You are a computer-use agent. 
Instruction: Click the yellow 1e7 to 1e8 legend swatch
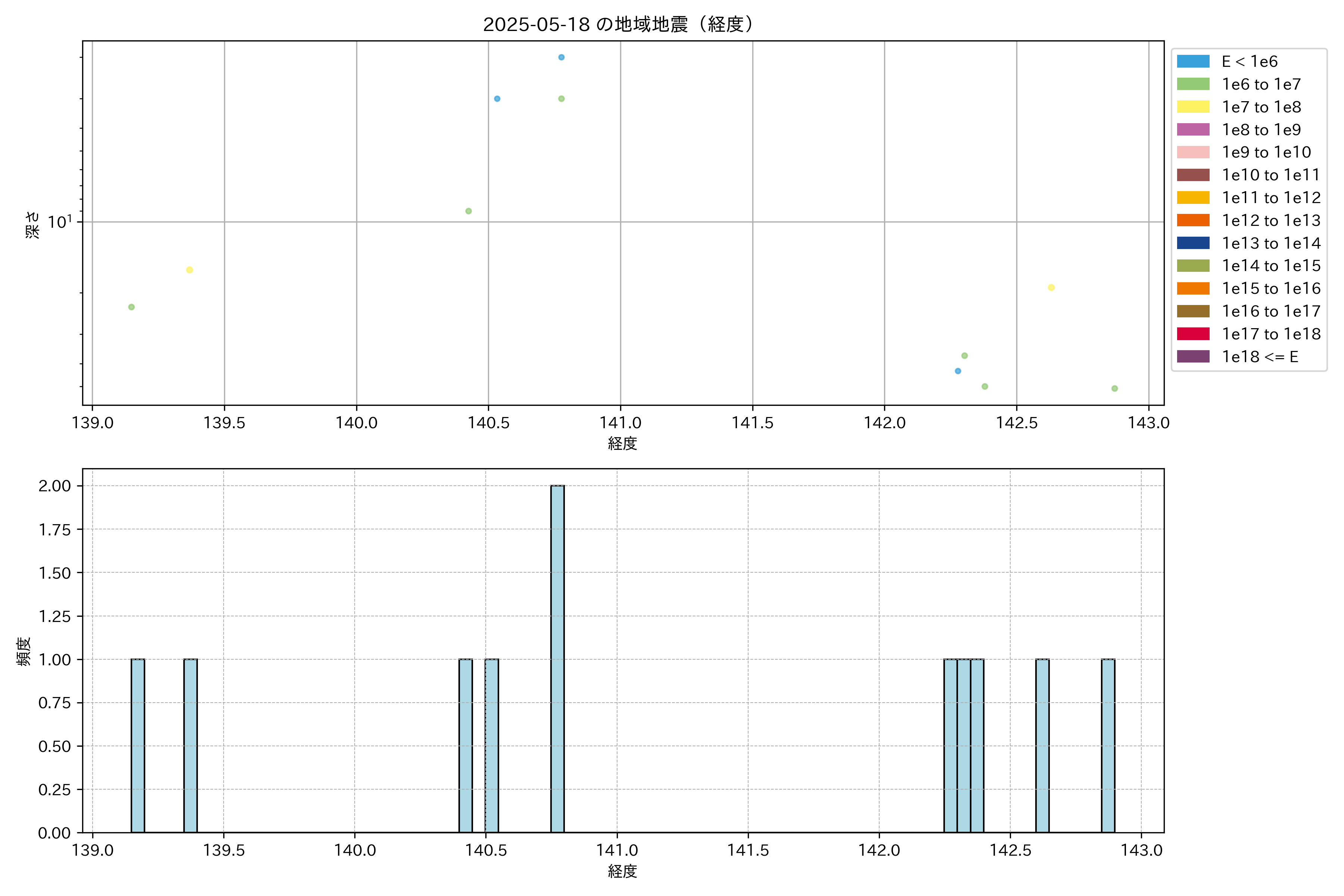[x=1193, y=107]
